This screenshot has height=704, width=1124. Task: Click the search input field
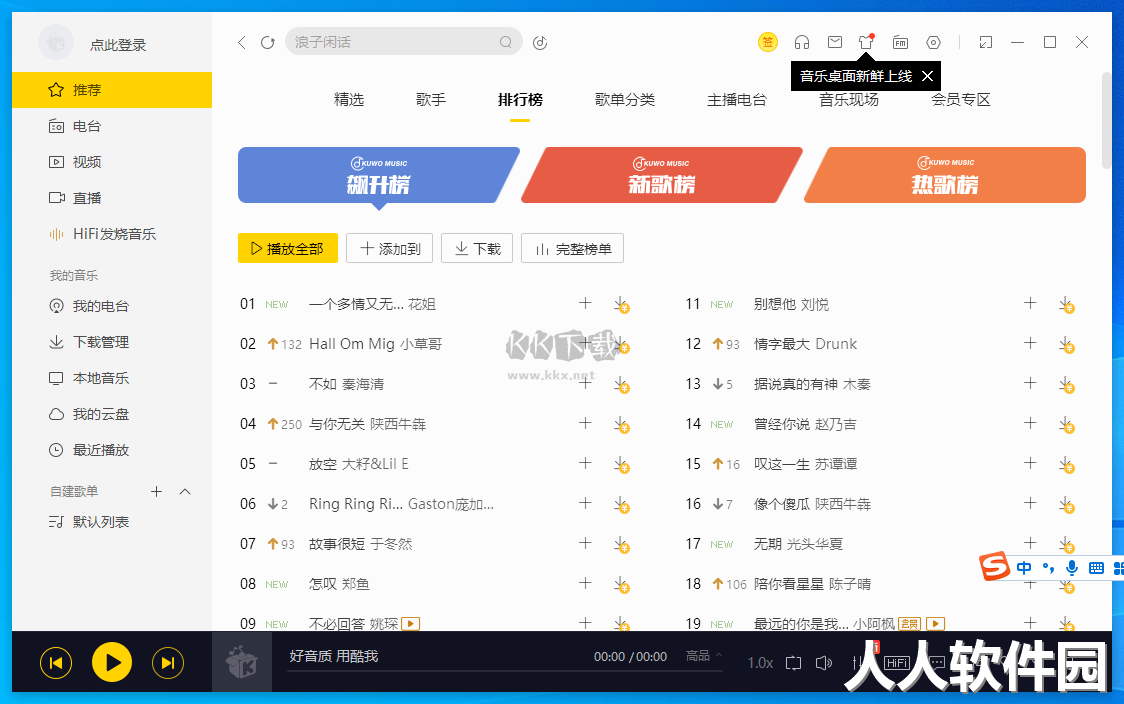[404, 42]
